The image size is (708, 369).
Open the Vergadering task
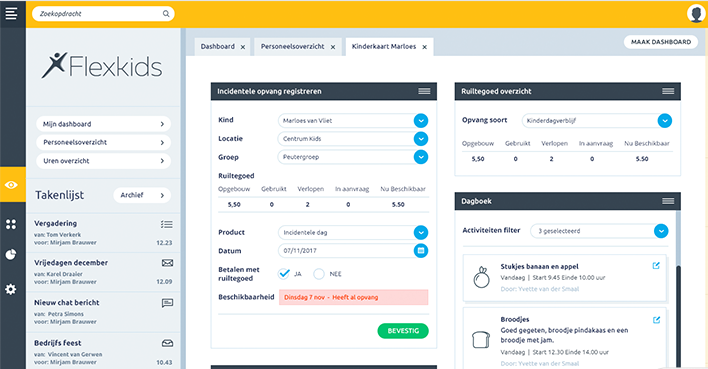point(103,233)
